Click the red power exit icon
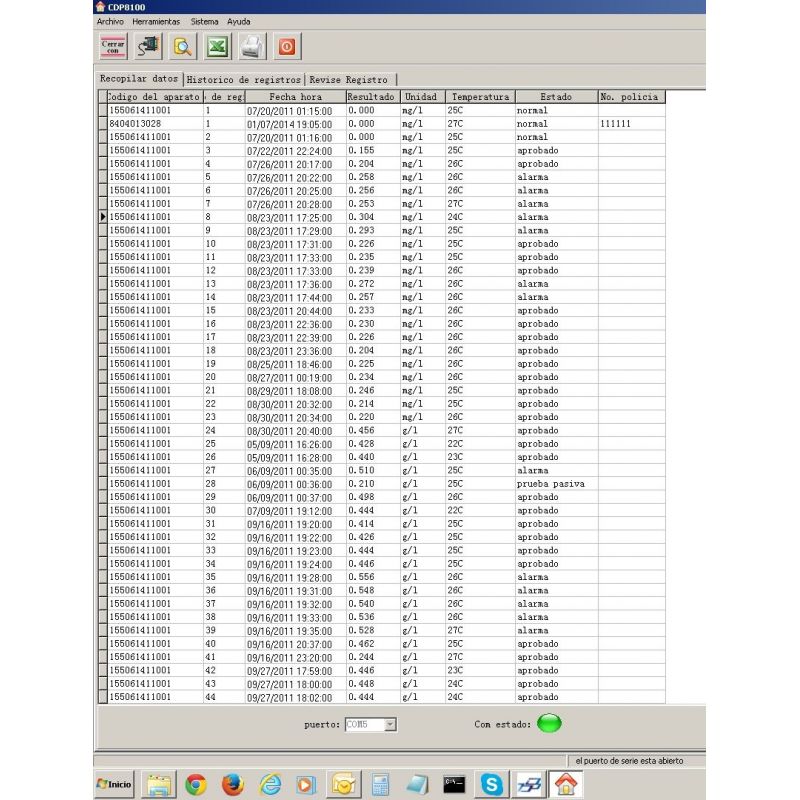The width and height of the screenshot is (800, 800). 286,46
